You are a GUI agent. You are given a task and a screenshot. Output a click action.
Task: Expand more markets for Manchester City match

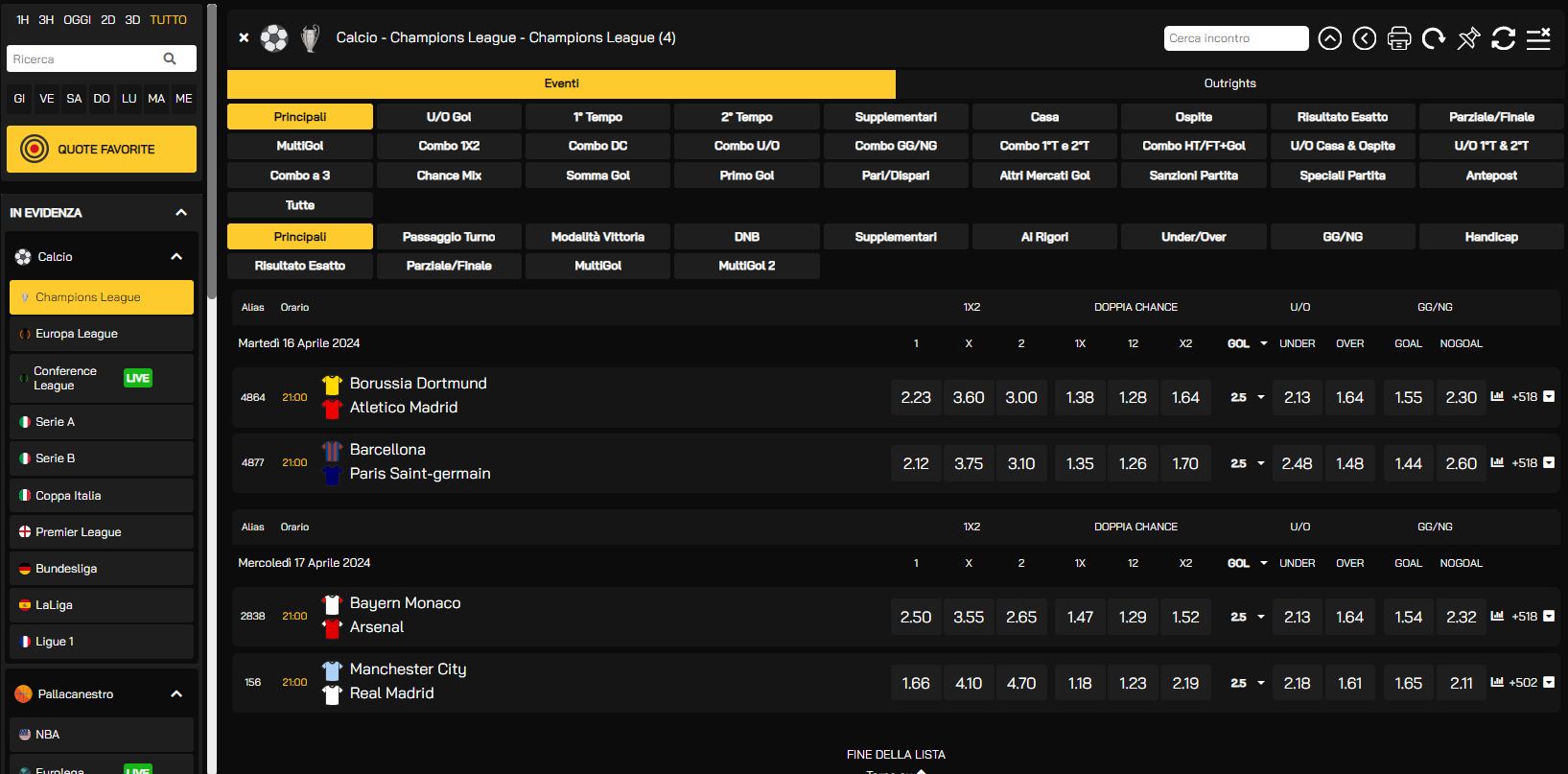tap(1549, 683)
